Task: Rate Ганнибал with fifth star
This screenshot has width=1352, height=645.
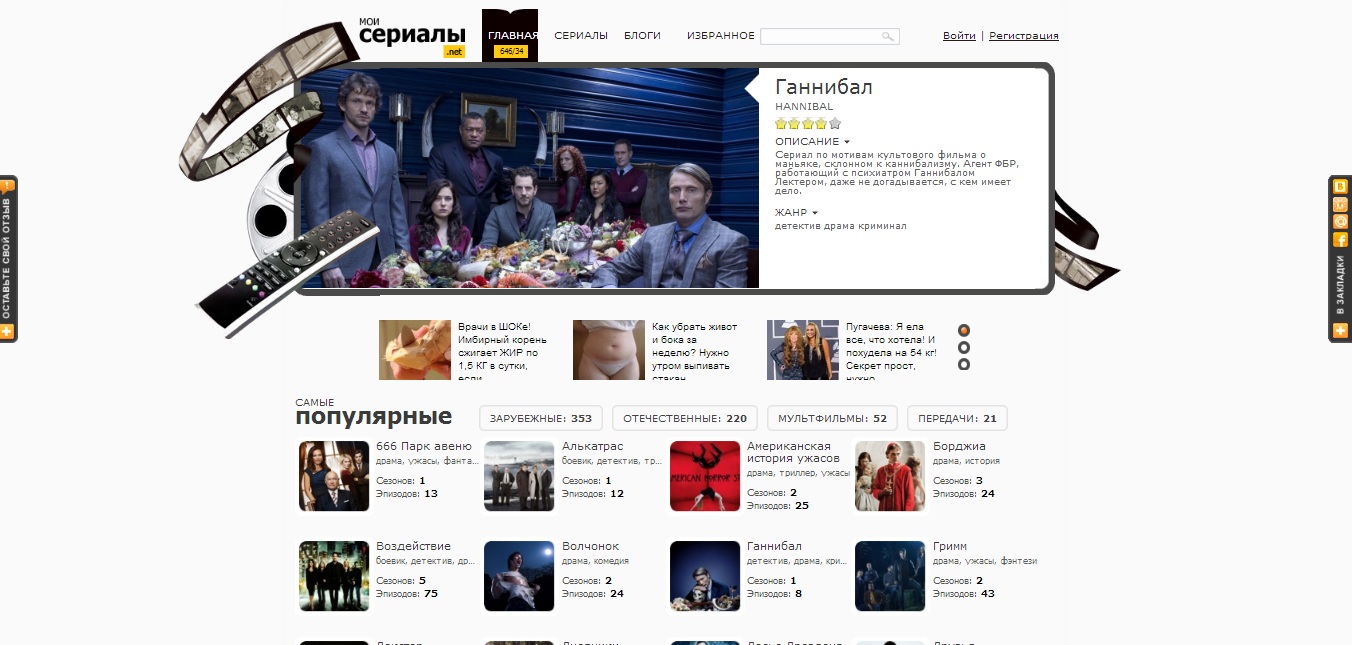Action: 835,124
